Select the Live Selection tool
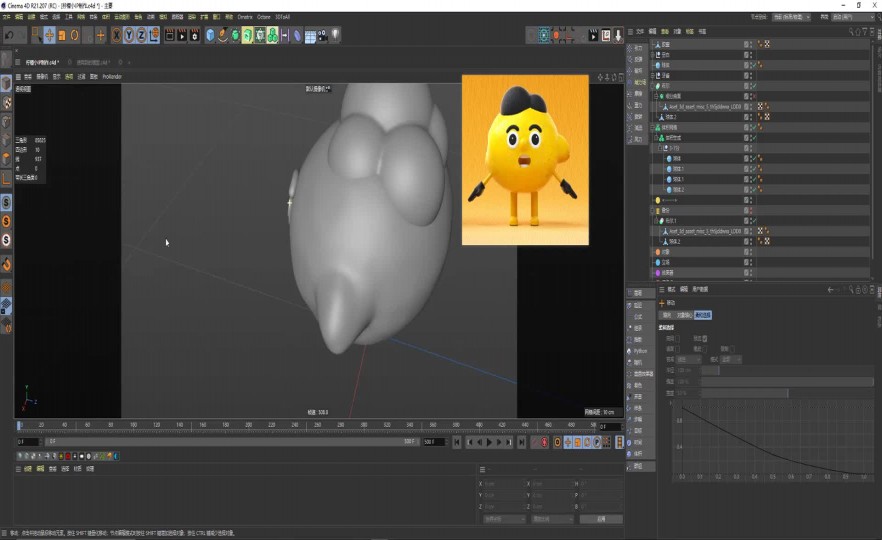This screenshot has width=882, height=540. pos(37,35)
